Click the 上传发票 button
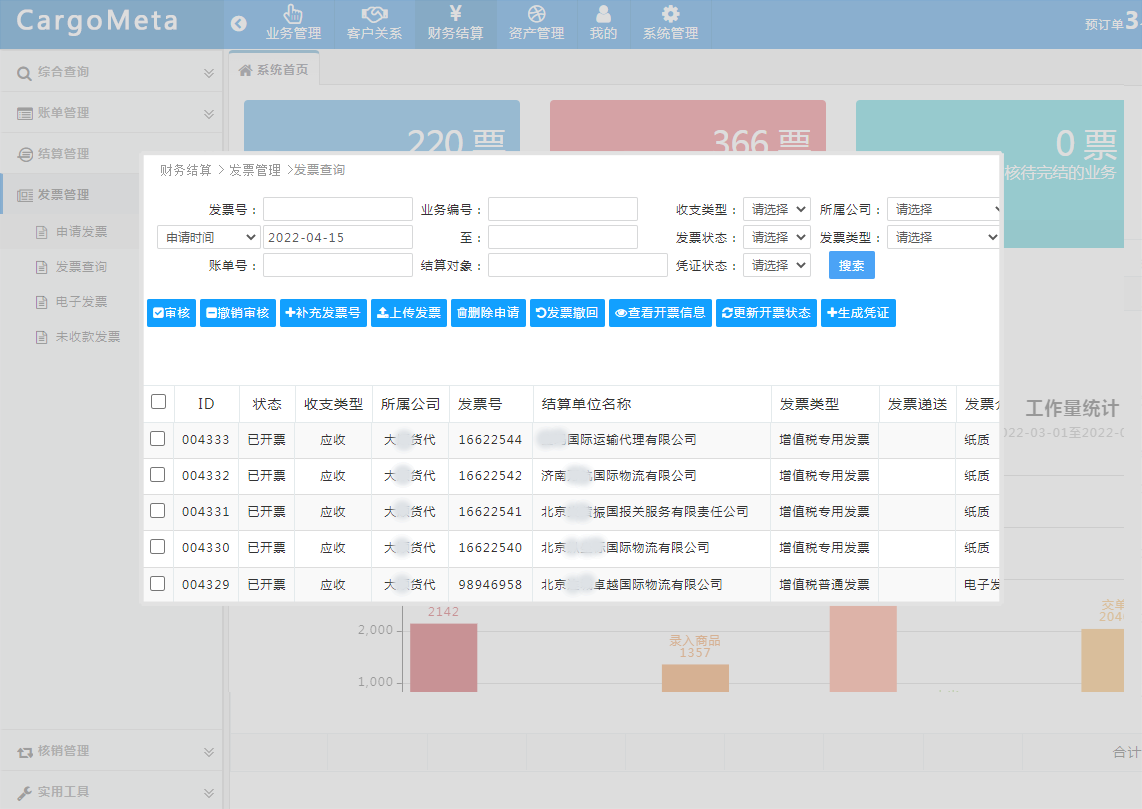 click(x=409, y=313)
